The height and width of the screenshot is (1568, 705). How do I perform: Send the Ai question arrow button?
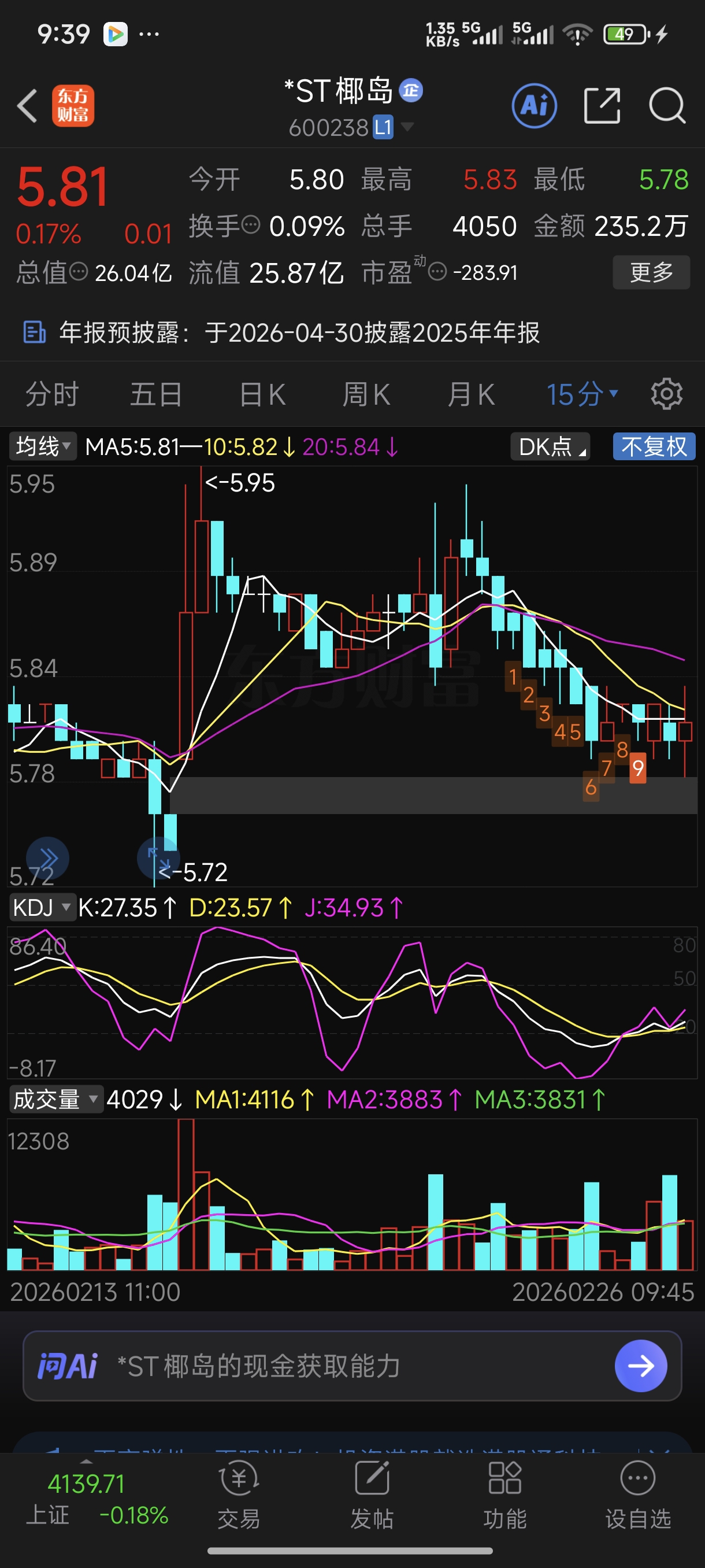640,1365
